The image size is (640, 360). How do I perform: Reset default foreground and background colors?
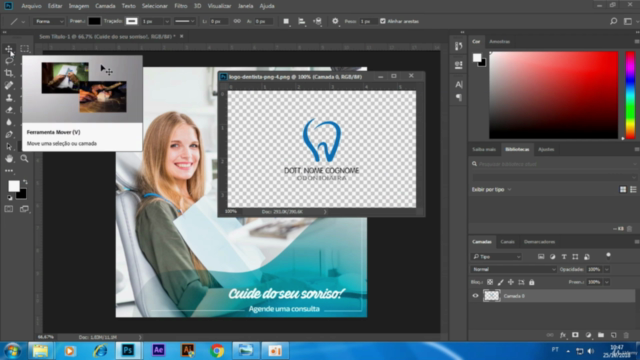click(9, 198)
